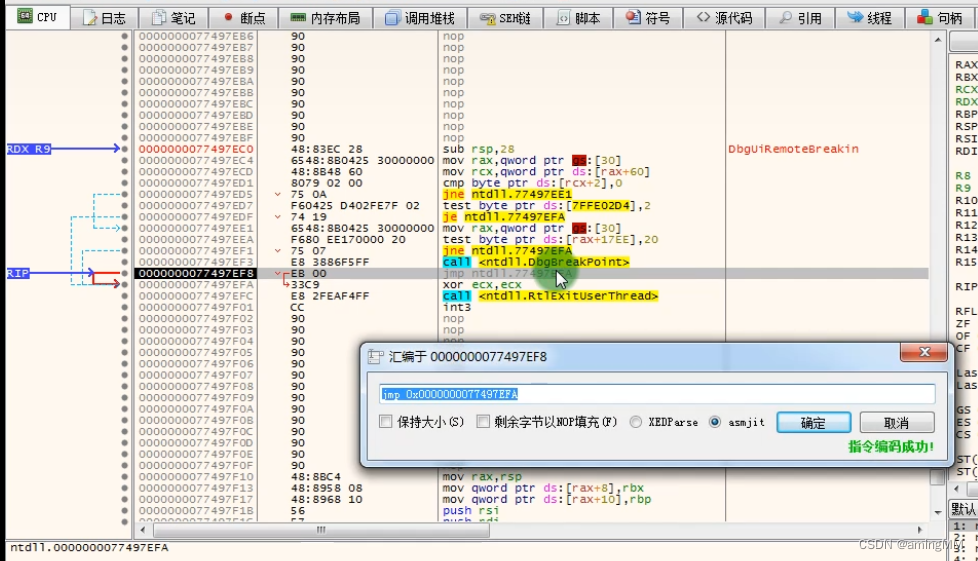Click the memory chip icon
The image size is (978, 561).
coord(298,18)
